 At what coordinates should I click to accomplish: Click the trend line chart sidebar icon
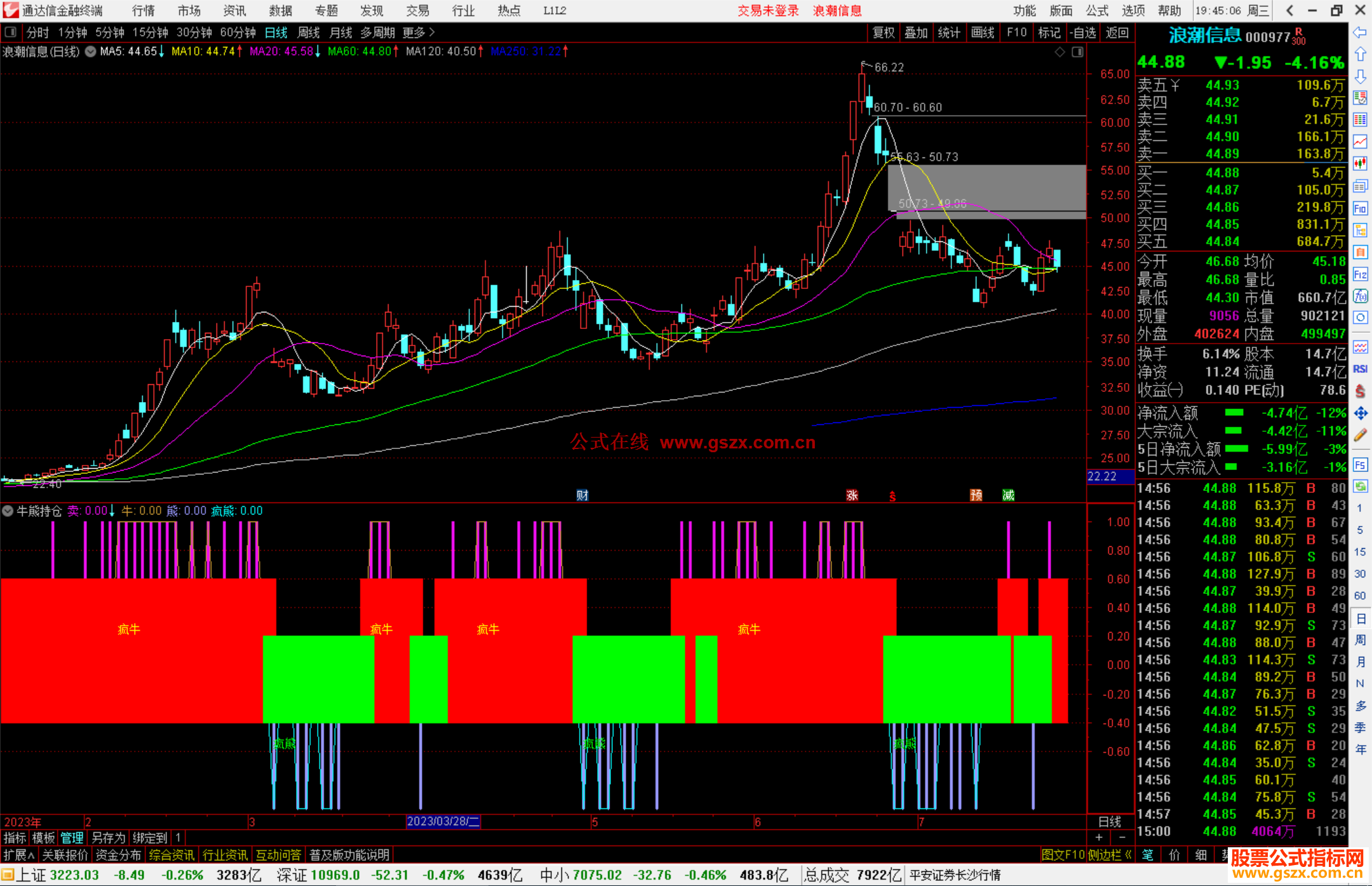click(1360, 142)
